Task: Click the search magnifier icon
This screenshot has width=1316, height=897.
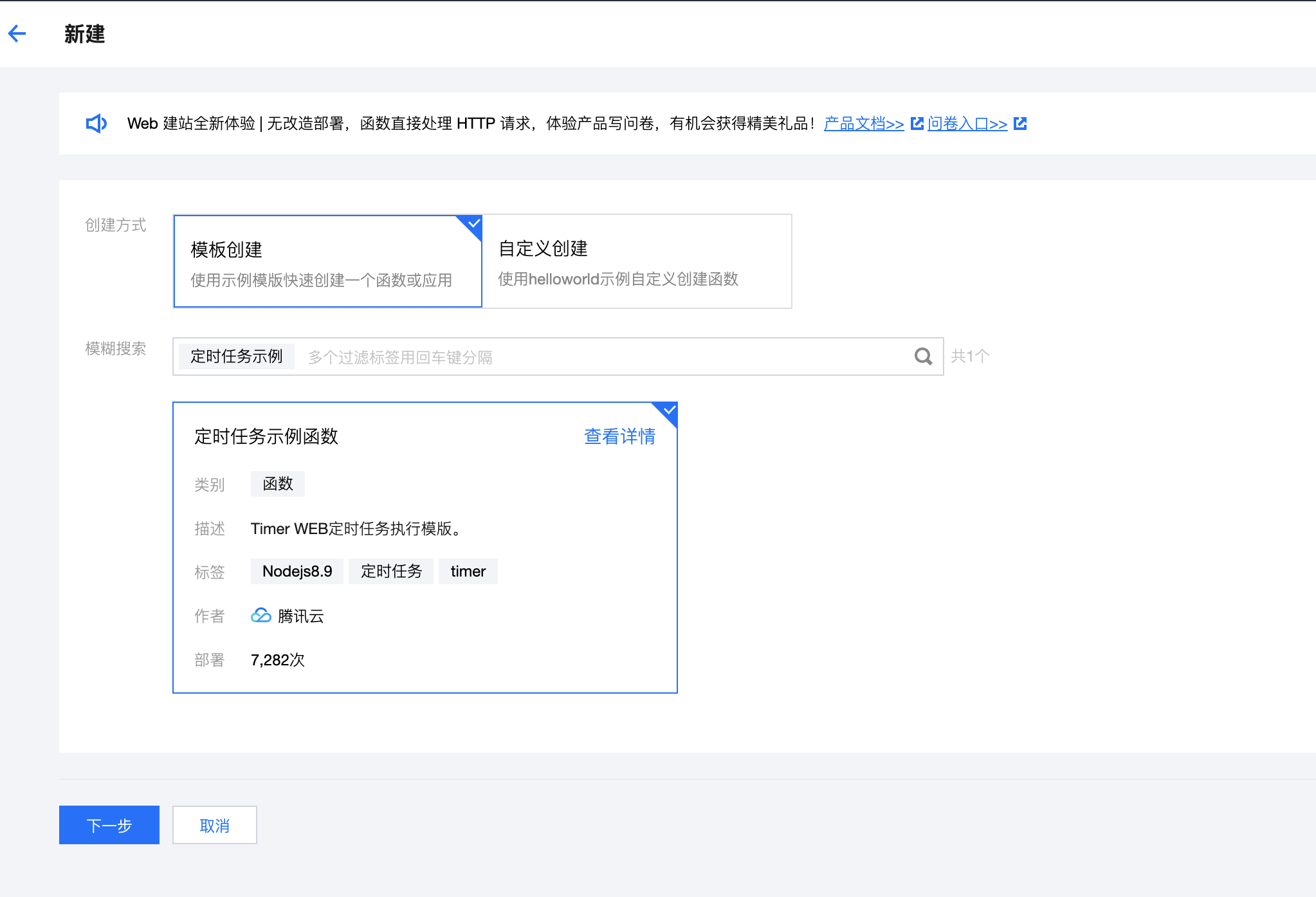Action: coord(923,356)
